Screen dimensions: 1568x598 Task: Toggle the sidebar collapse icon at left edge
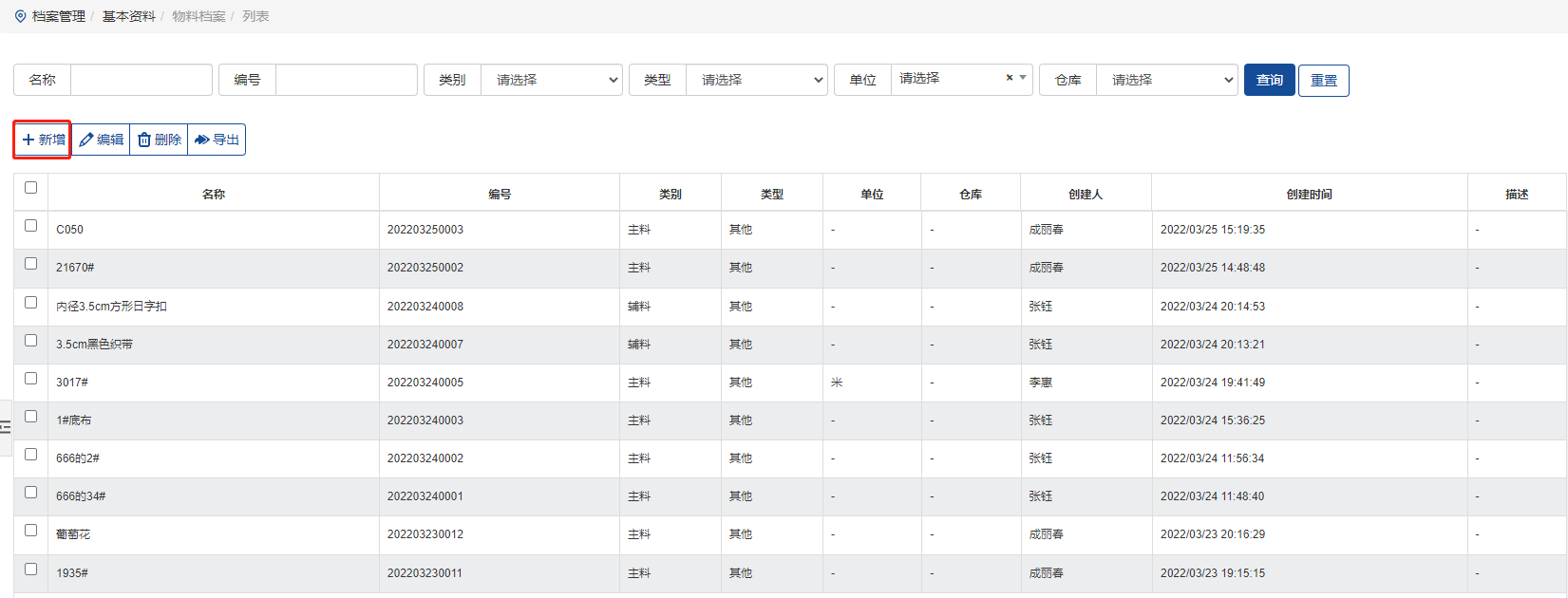pyautogui.click(x=6, y=427)
